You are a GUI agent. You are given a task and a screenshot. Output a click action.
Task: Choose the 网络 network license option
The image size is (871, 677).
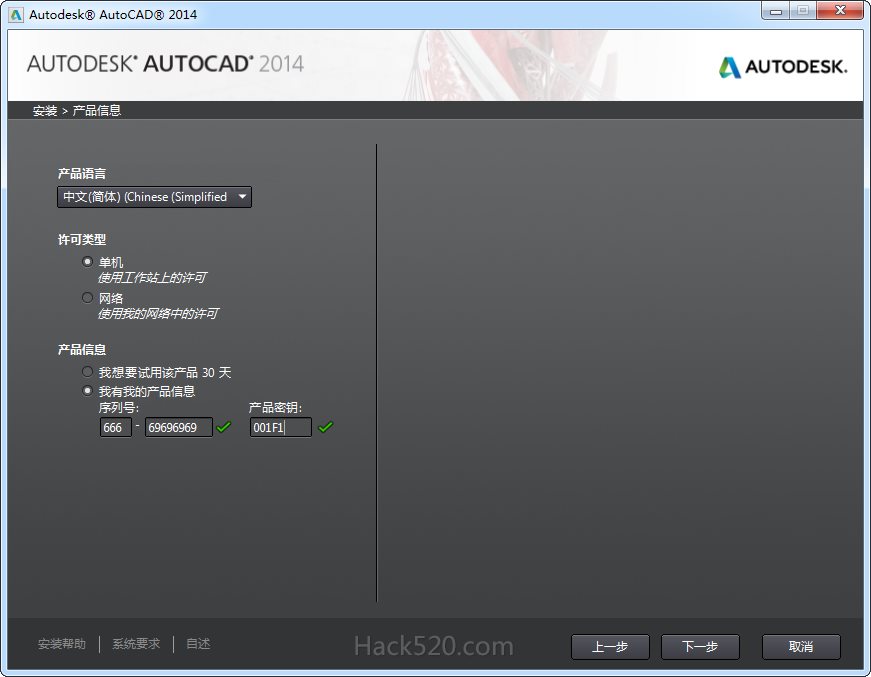[x=88, y=298]
